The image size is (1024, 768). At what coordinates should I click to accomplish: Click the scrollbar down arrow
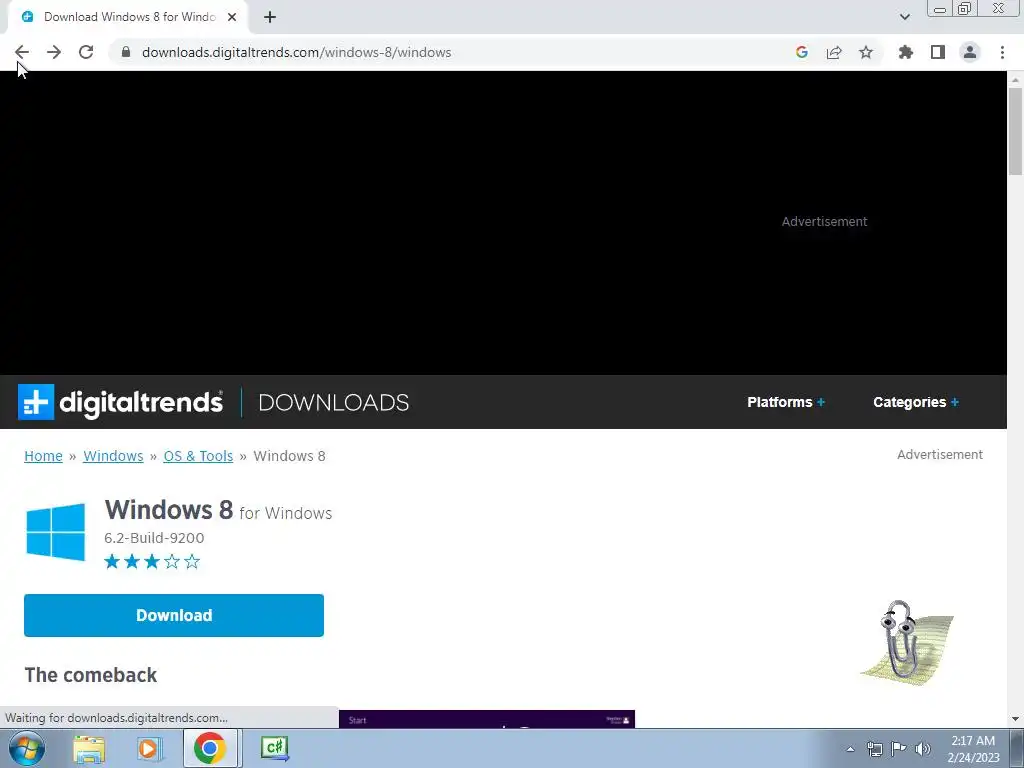1015,719
